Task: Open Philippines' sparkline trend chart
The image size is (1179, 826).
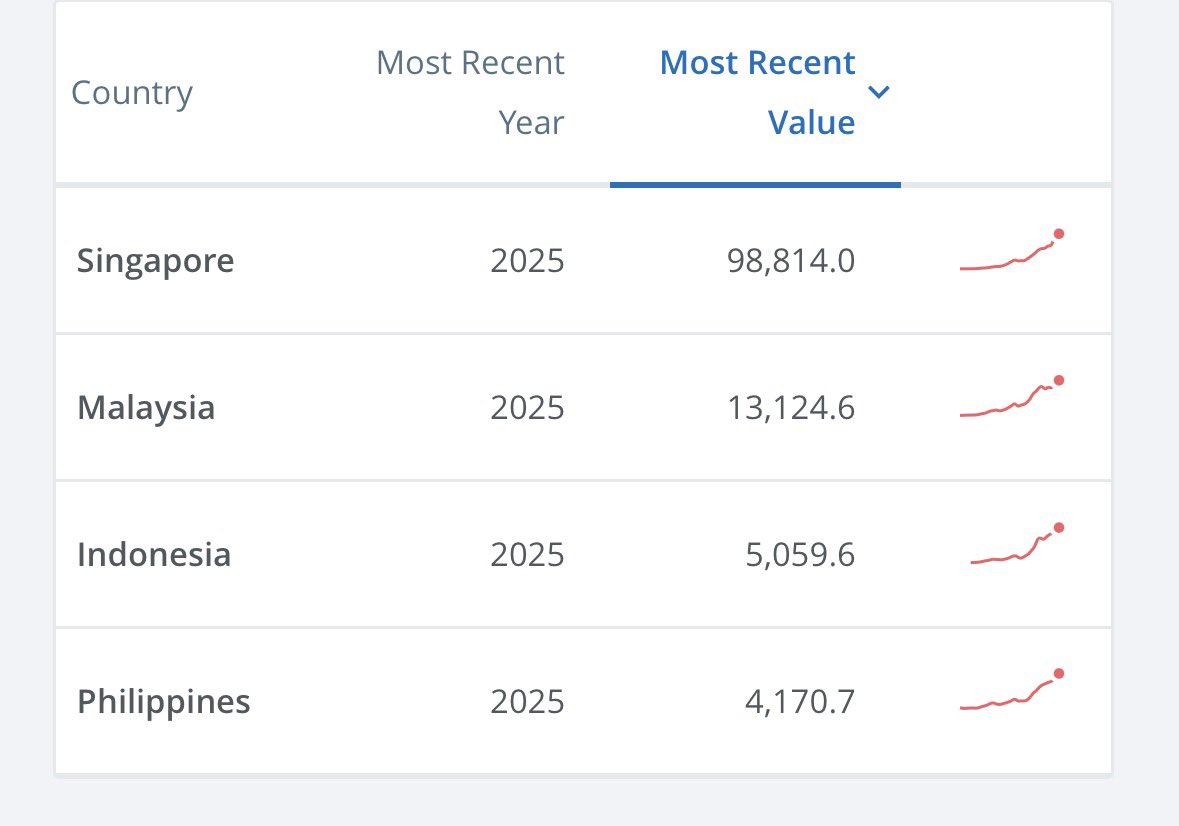Action: tap(1012, 689)
